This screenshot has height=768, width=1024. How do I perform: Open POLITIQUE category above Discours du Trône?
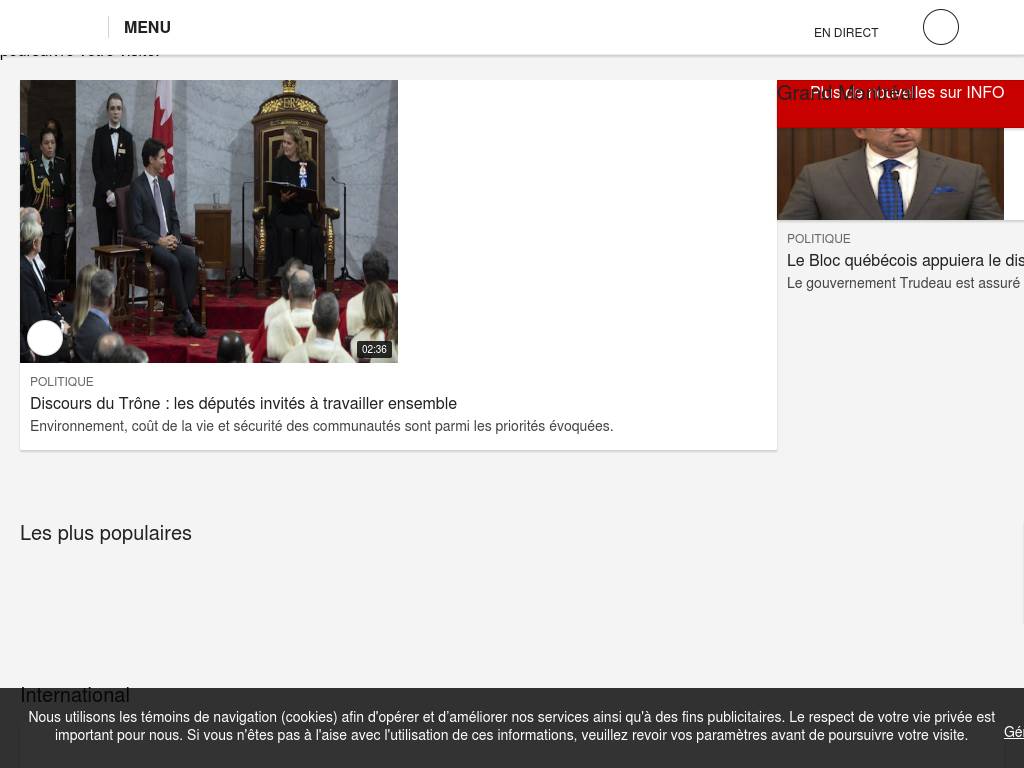[62, 382]
